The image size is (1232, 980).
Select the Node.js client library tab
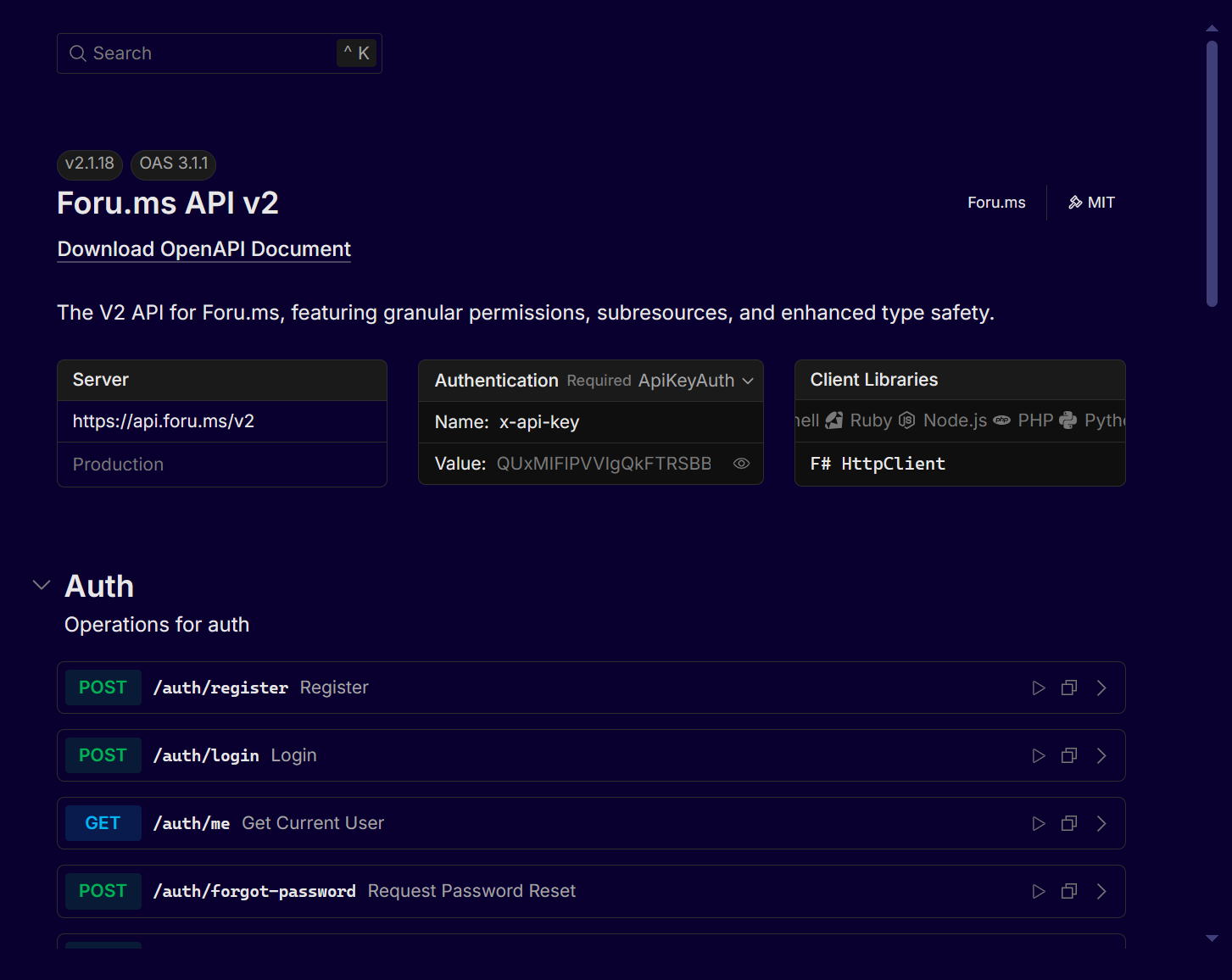click(943, 420)
